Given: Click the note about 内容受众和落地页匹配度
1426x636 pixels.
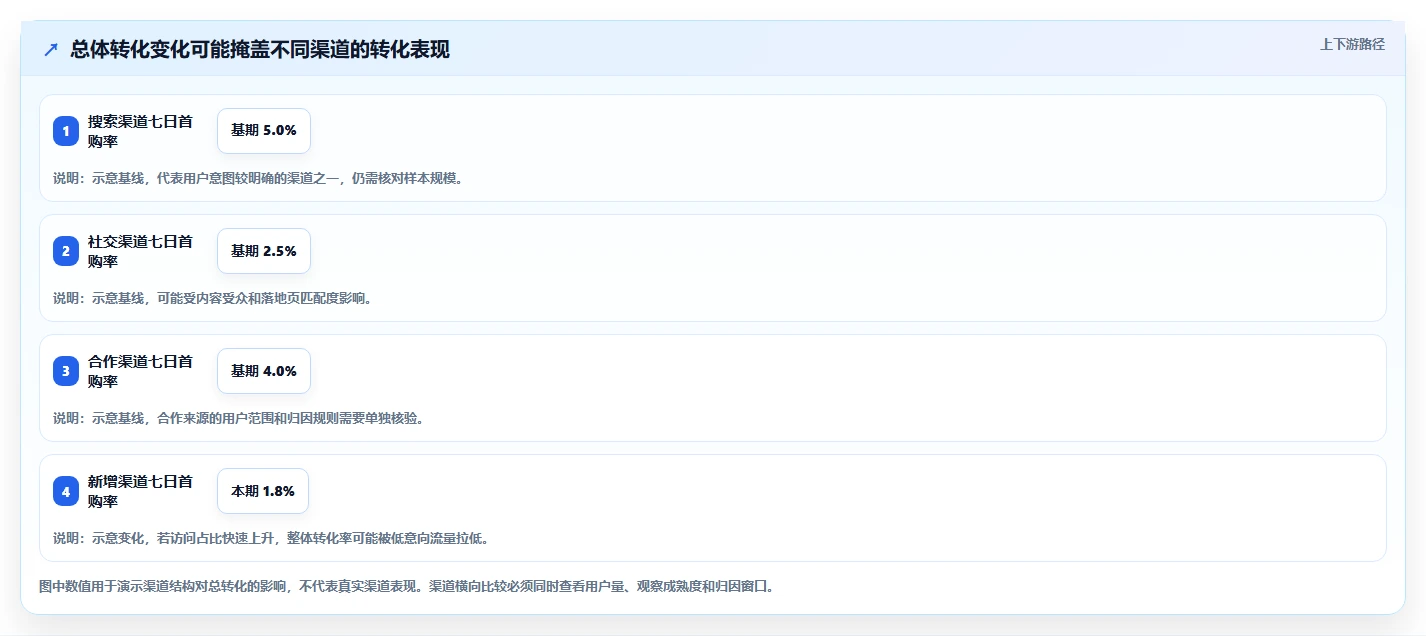Looking at the screenshot, I should [213, 298].
